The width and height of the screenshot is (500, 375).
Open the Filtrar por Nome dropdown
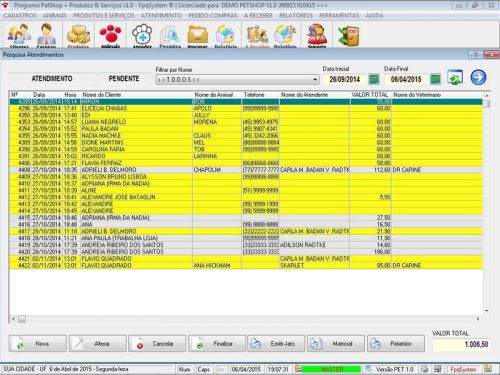[x=237, y=80]
